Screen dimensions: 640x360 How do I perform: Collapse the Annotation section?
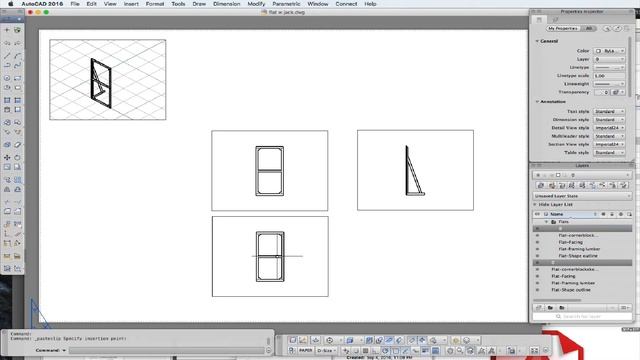click(537, 102)
